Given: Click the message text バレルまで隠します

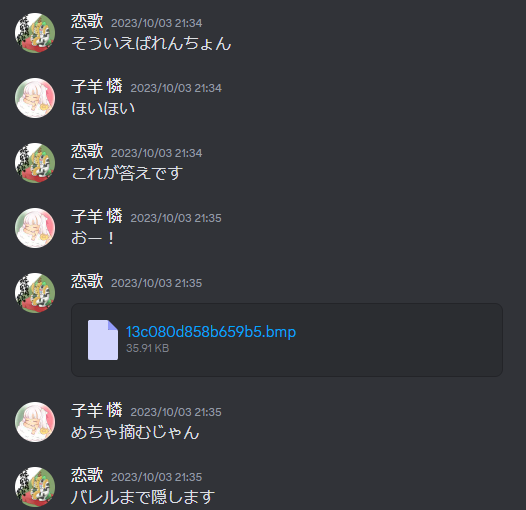Looking at the screenshot, I should [x=143, y=497].
